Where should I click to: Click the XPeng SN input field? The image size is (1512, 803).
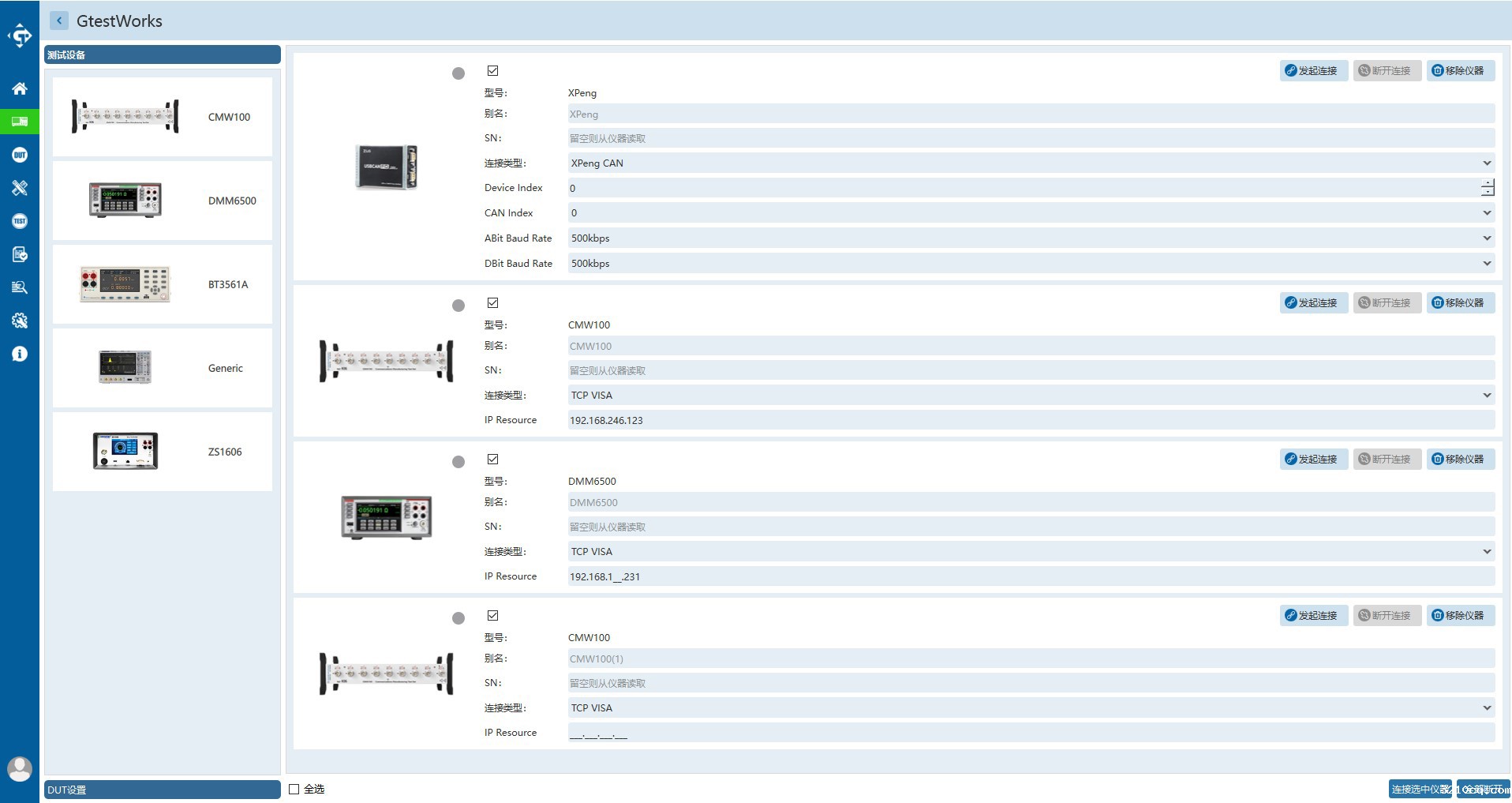coord(1031,138)
